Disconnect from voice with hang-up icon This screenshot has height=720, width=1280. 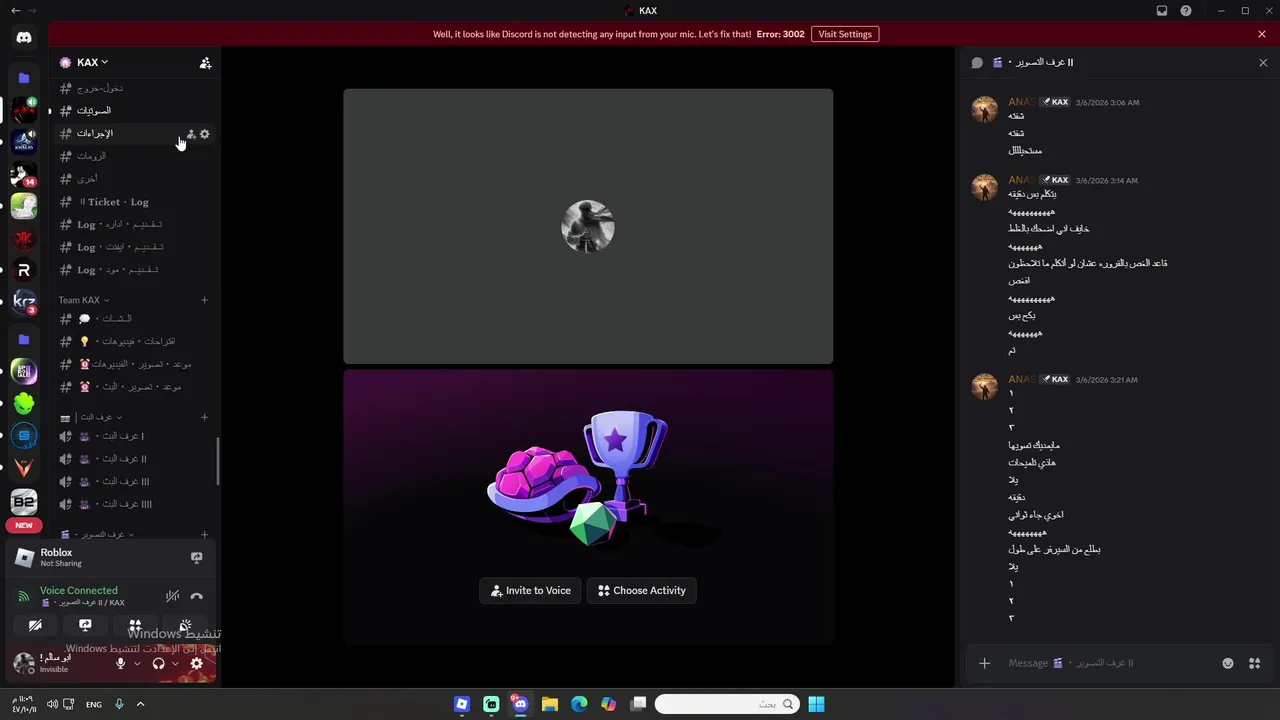196,596
